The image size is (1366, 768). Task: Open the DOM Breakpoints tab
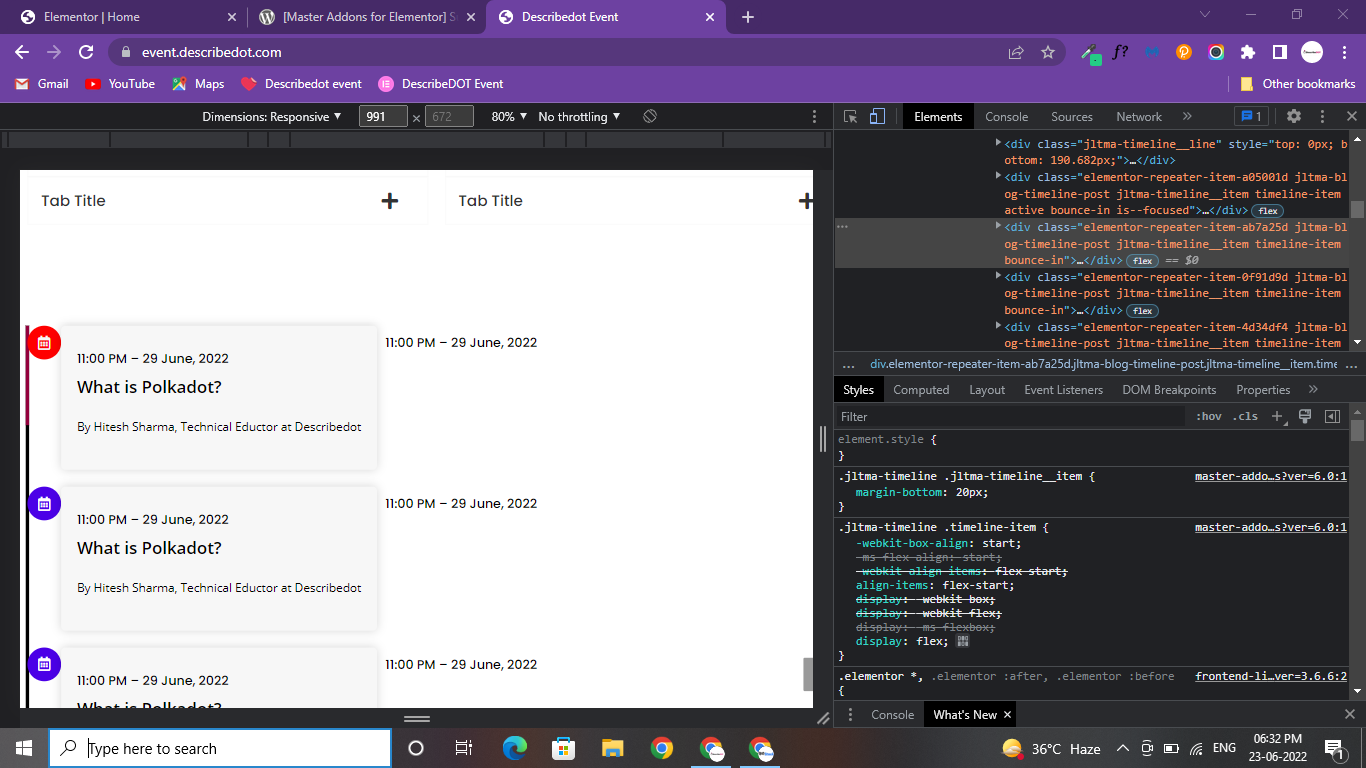[x=1169, y=390]
